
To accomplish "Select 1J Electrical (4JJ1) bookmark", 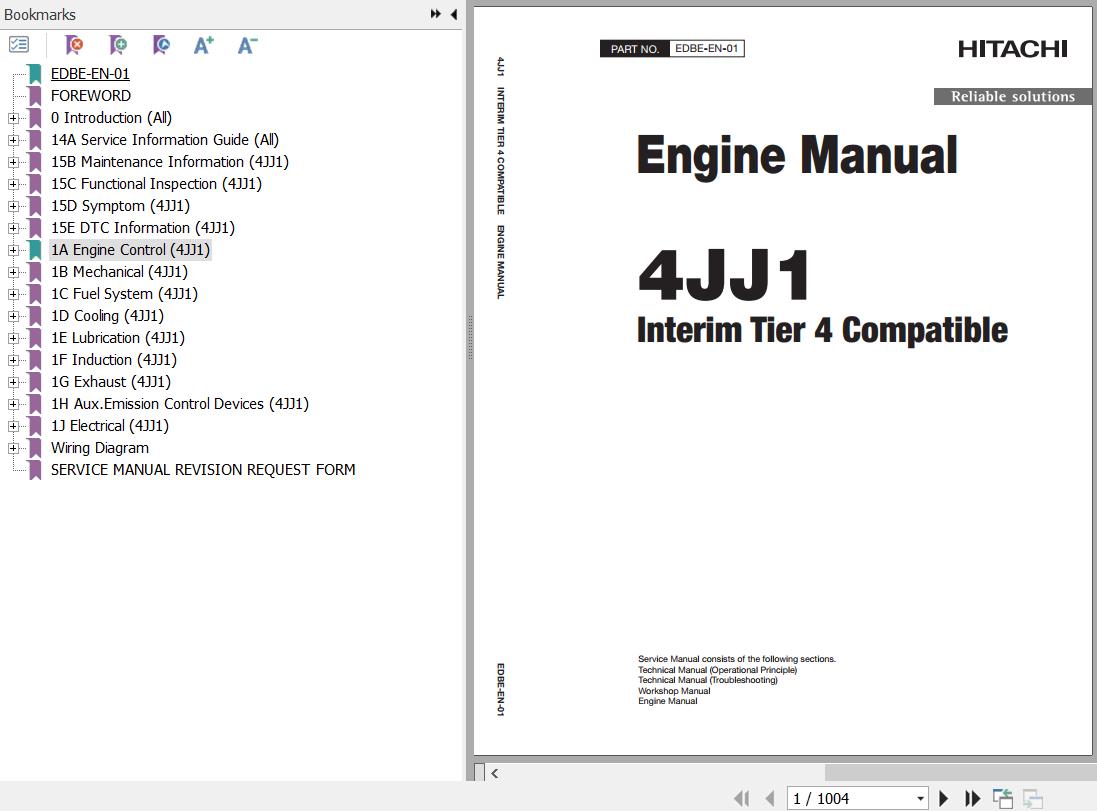I will [x=110, y=425].
